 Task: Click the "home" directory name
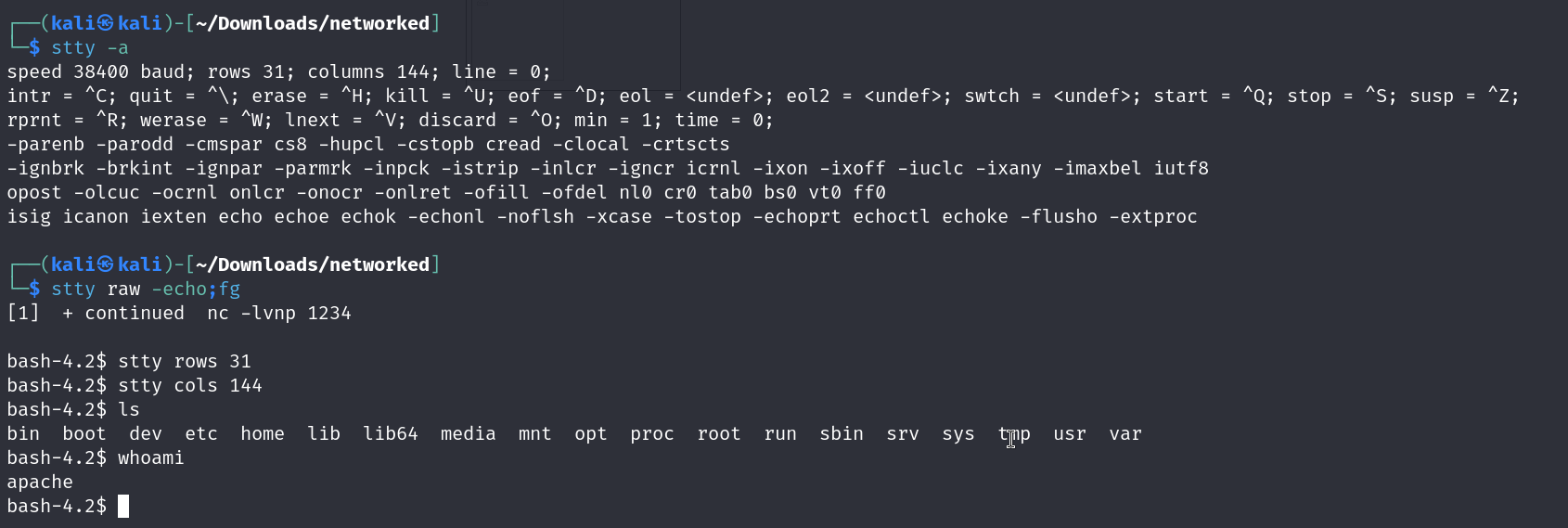tap(263, 433)
